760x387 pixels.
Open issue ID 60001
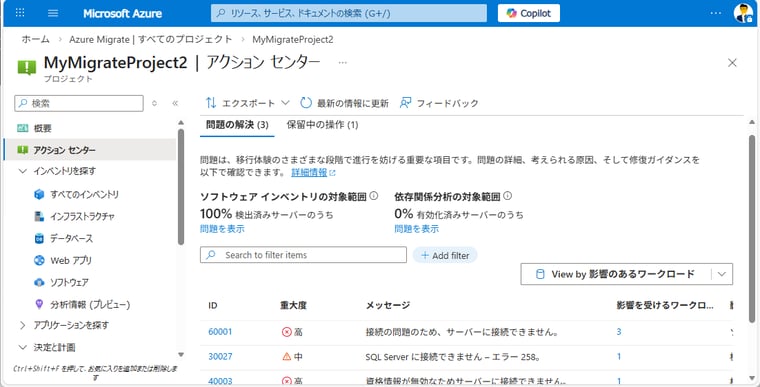tap(220, 332)
